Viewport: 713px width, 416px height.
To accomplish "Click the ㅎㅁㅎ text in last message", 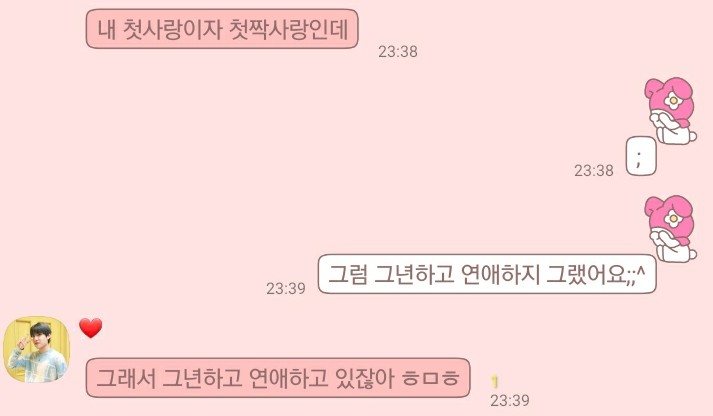I will point(431,378).
